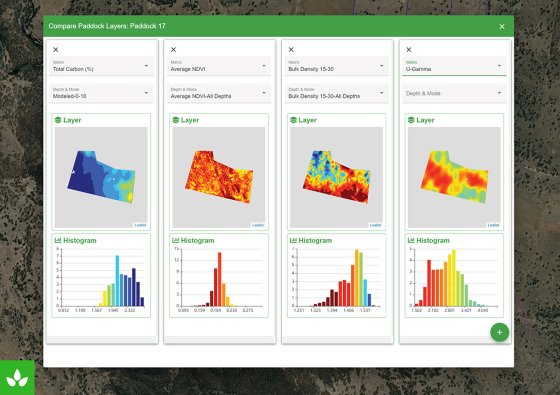This screenshot has width=560, height=395.
Task: Close the Compare Paddock Layers dialog
Action: (x=502, y=26)
